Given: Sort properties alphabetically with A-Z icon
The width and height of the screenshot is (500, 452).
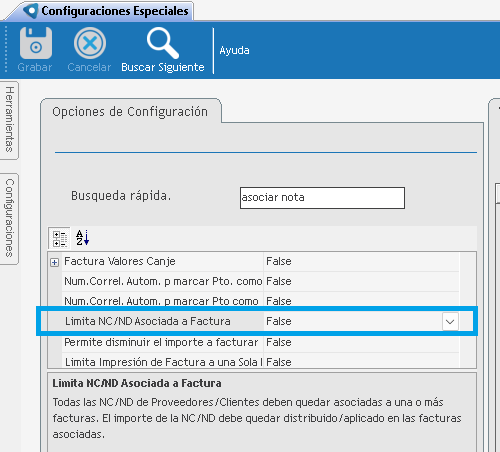Looking at the screenshot, I should [82, 238].
